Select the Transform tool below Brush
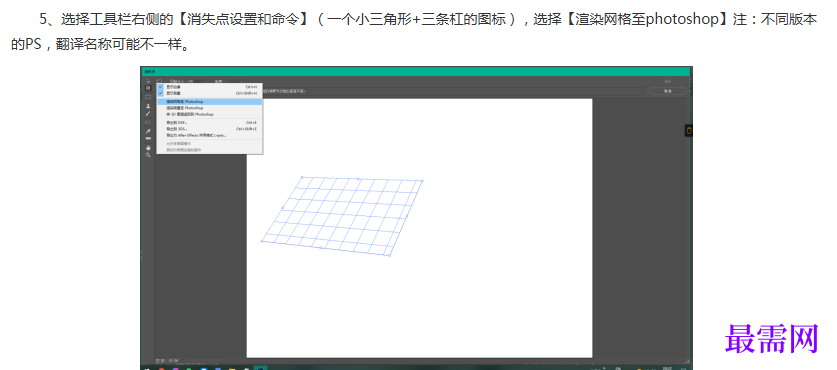 pyautogui.click(x=148, y=122)
